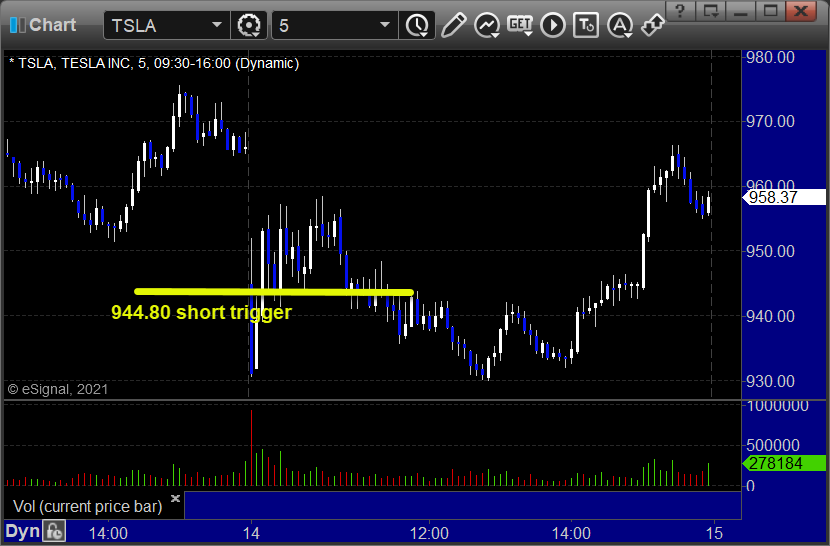Open the alerts circled-A icon
This screenshot has width=830, height=546.
[620, 25]
